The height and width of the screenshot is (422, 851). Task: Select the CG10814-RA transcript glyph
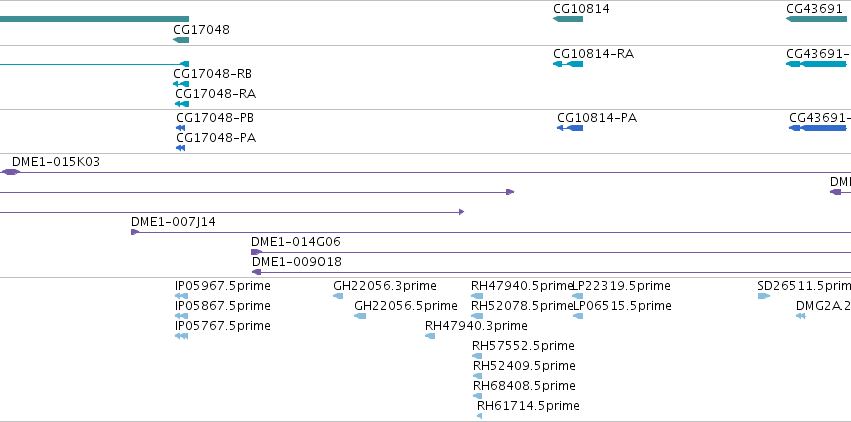[x=568, y=64]
